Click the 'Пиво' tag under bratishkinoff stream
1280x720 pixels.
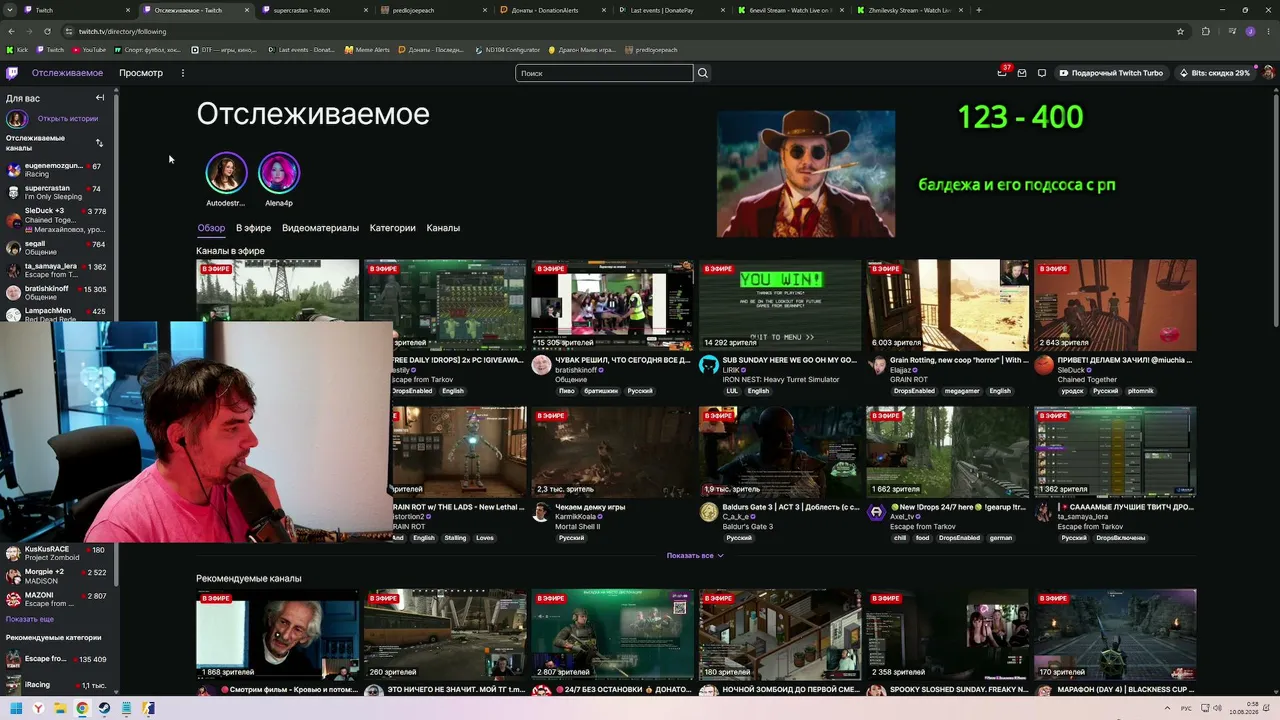tap(566, 391)
